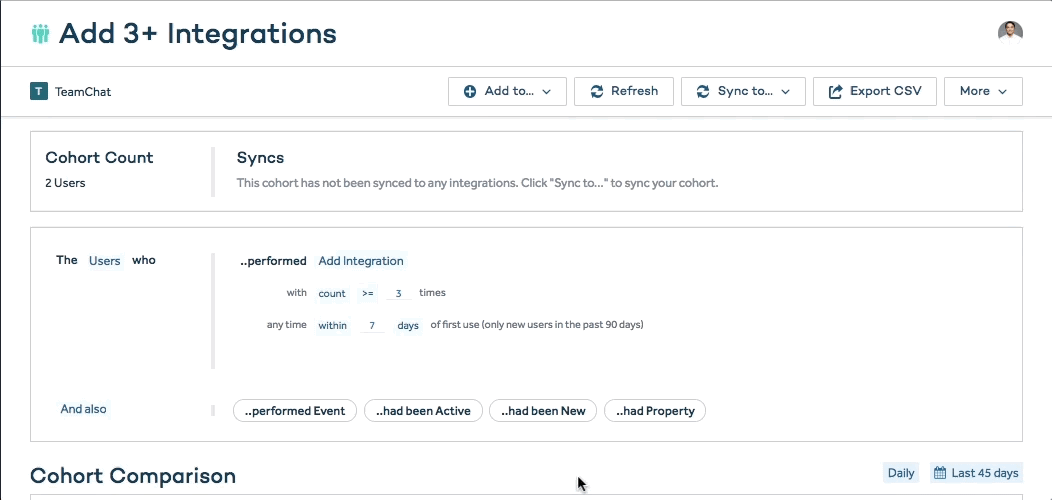This screenshot has height=500, width=1052.
Task: Click the Export CSV share icon
Action: (x=835, y=92)
